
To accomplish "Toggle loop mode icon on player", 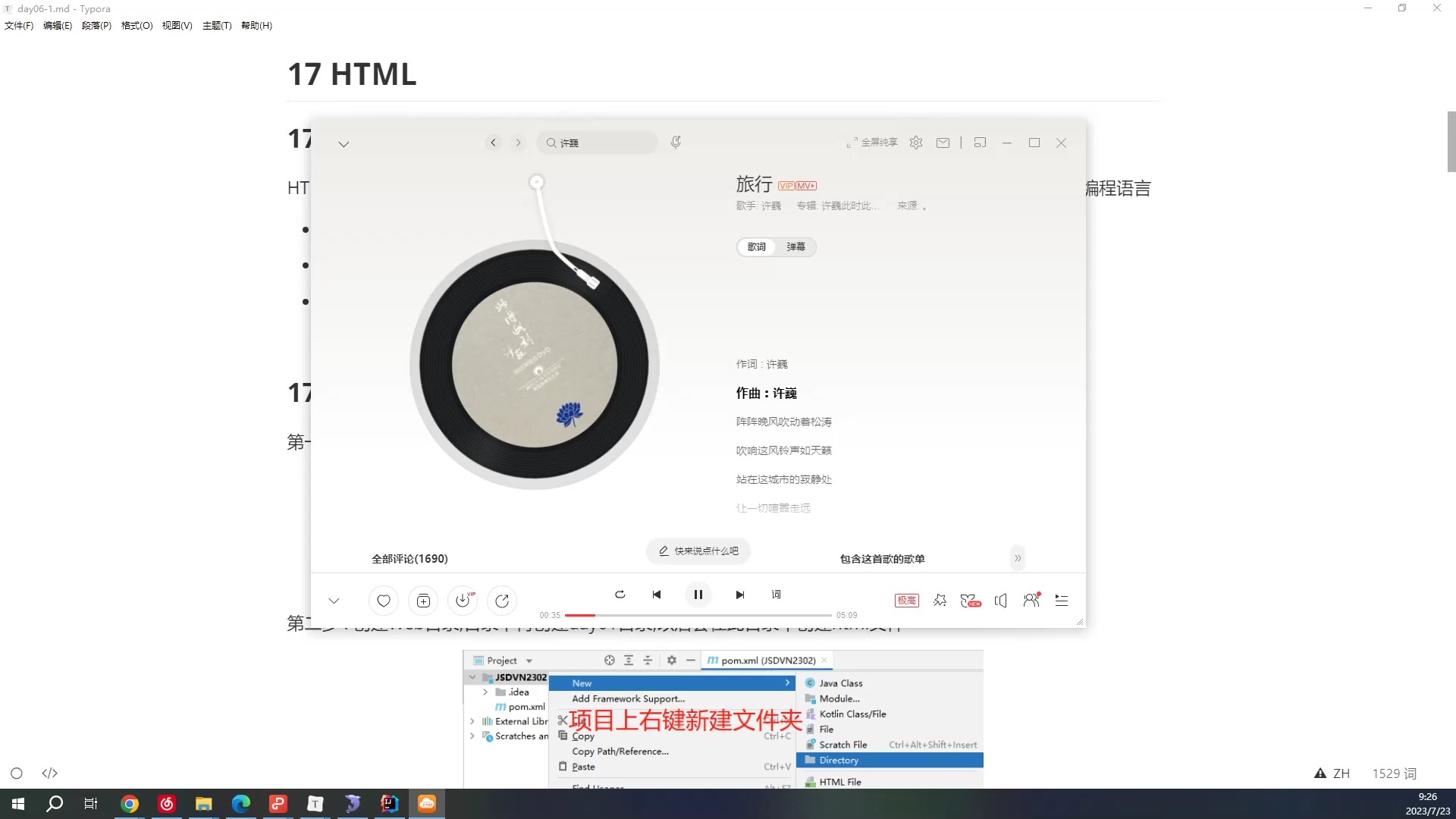I will click(x=619, y=593).
